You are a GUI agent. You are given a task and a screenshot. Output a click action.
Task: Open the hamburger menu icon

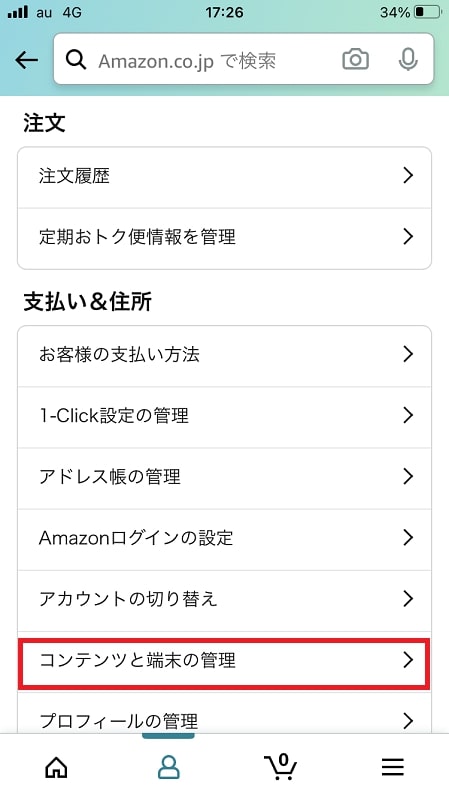pos(393,767)
